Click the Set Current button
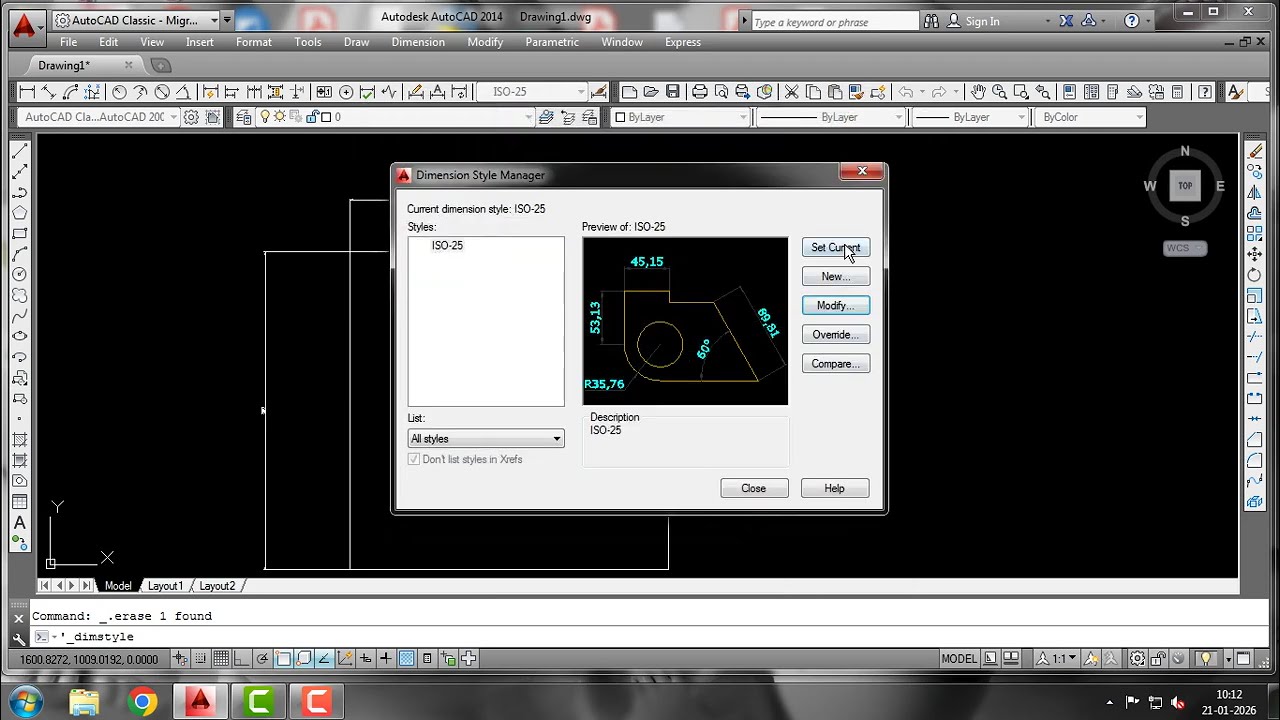This screenshot has width=1280, height=720. (836, 248)
